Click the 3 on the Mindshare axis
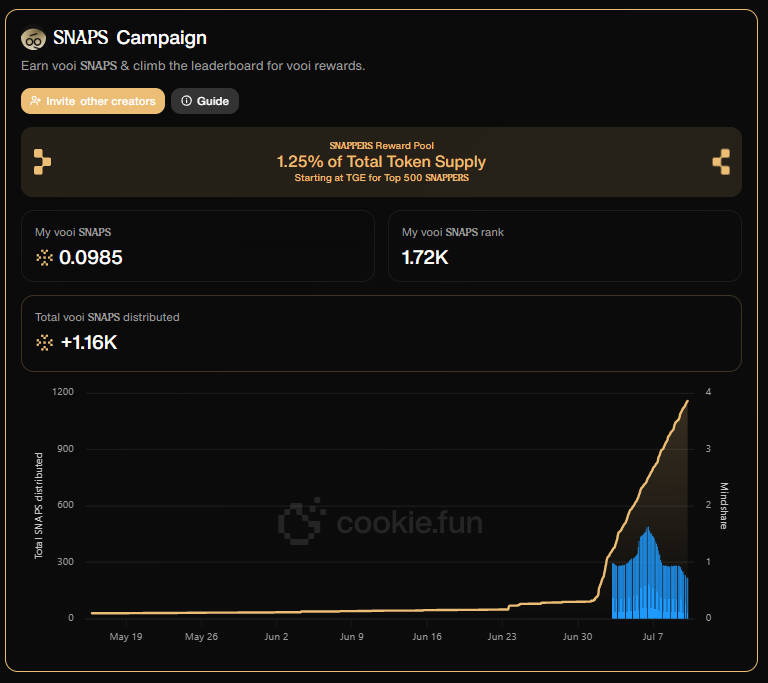This screenshot has height=683, width=768. (x=708, y=448)
